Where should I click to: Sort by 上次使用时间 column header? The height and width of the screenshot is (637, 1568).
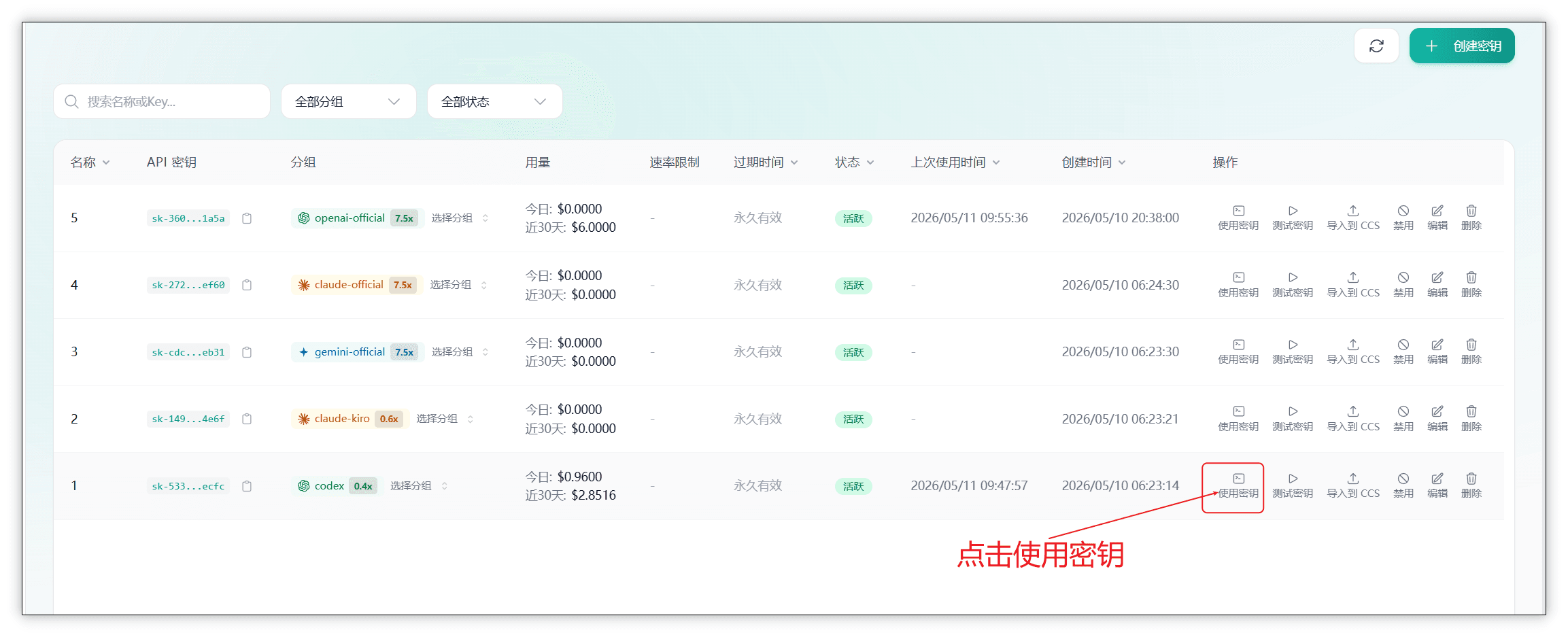click(x=955, y=162)
